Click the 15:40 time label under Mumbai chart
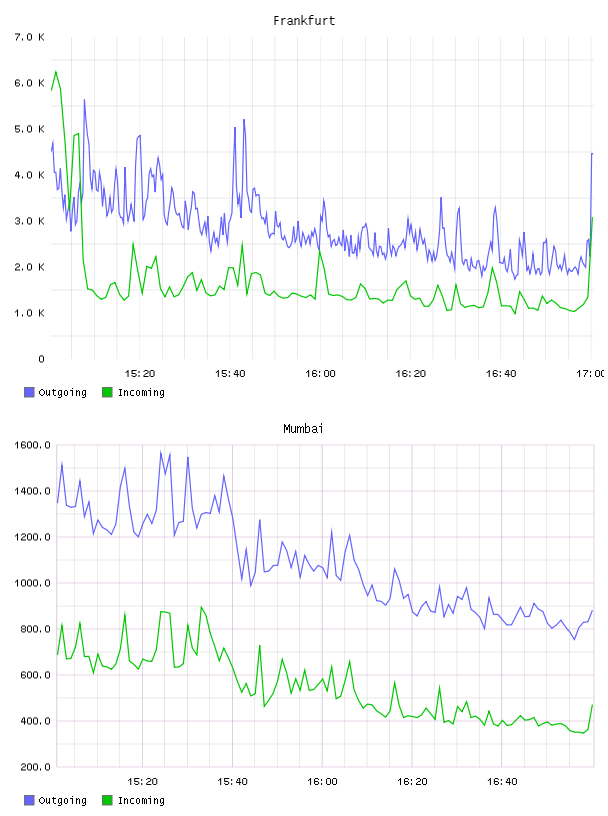 232,782
